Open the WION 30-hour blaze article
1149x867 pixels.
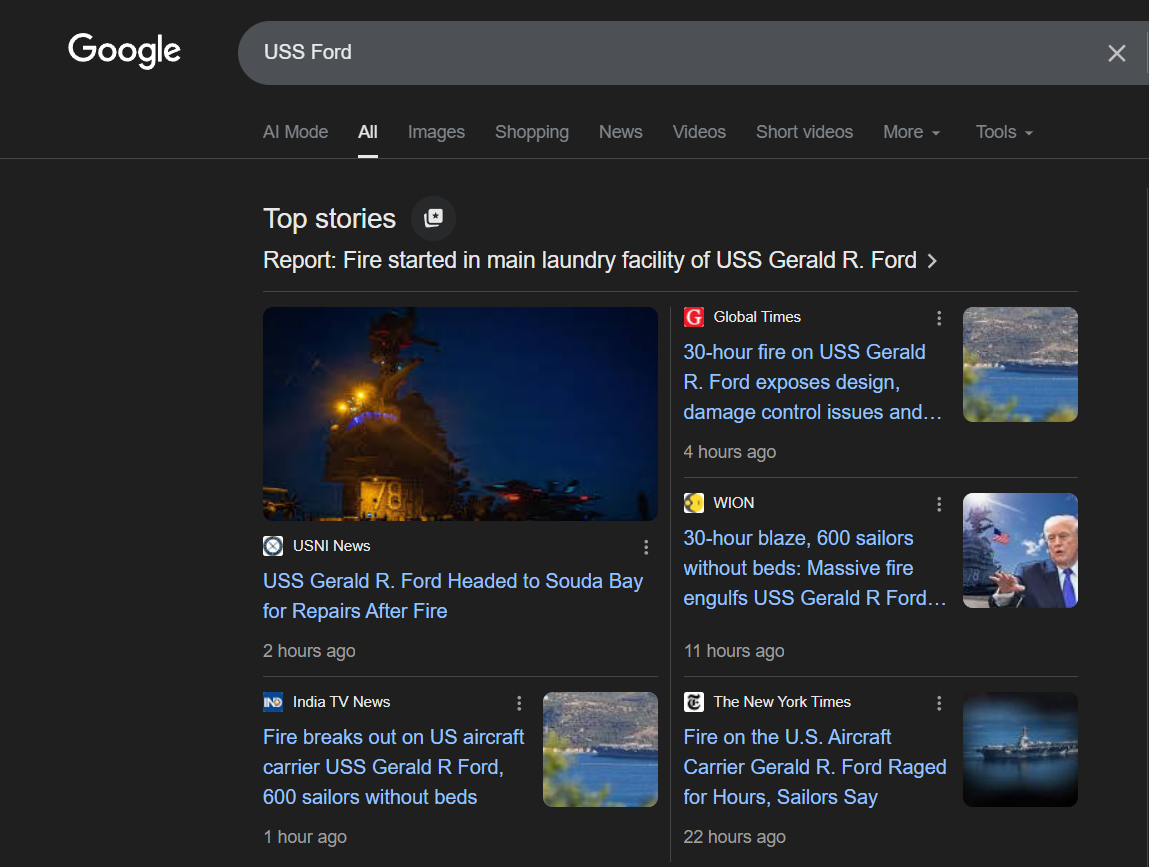pos(814,568)
